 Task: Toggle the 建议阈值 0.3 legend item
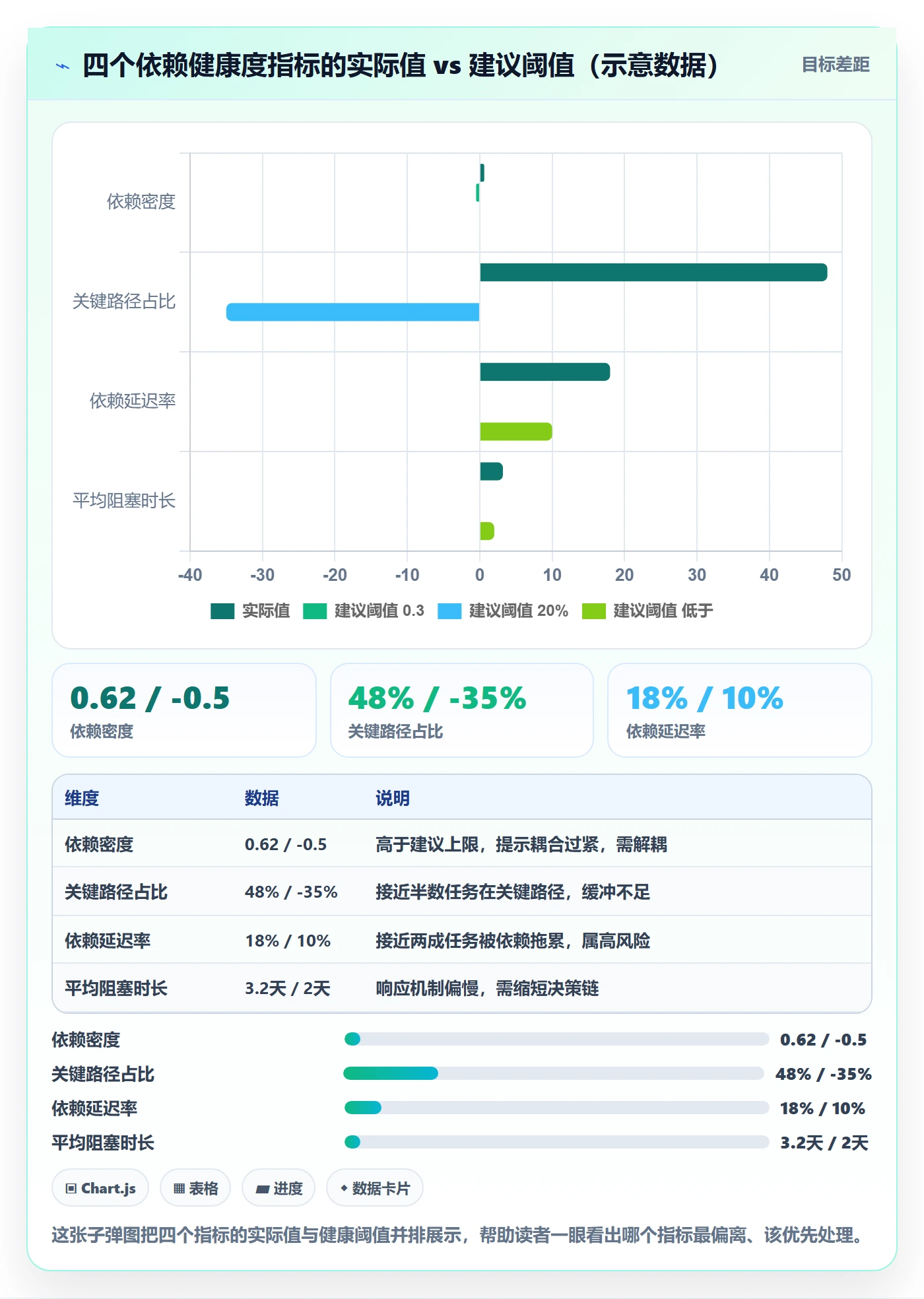364,611
